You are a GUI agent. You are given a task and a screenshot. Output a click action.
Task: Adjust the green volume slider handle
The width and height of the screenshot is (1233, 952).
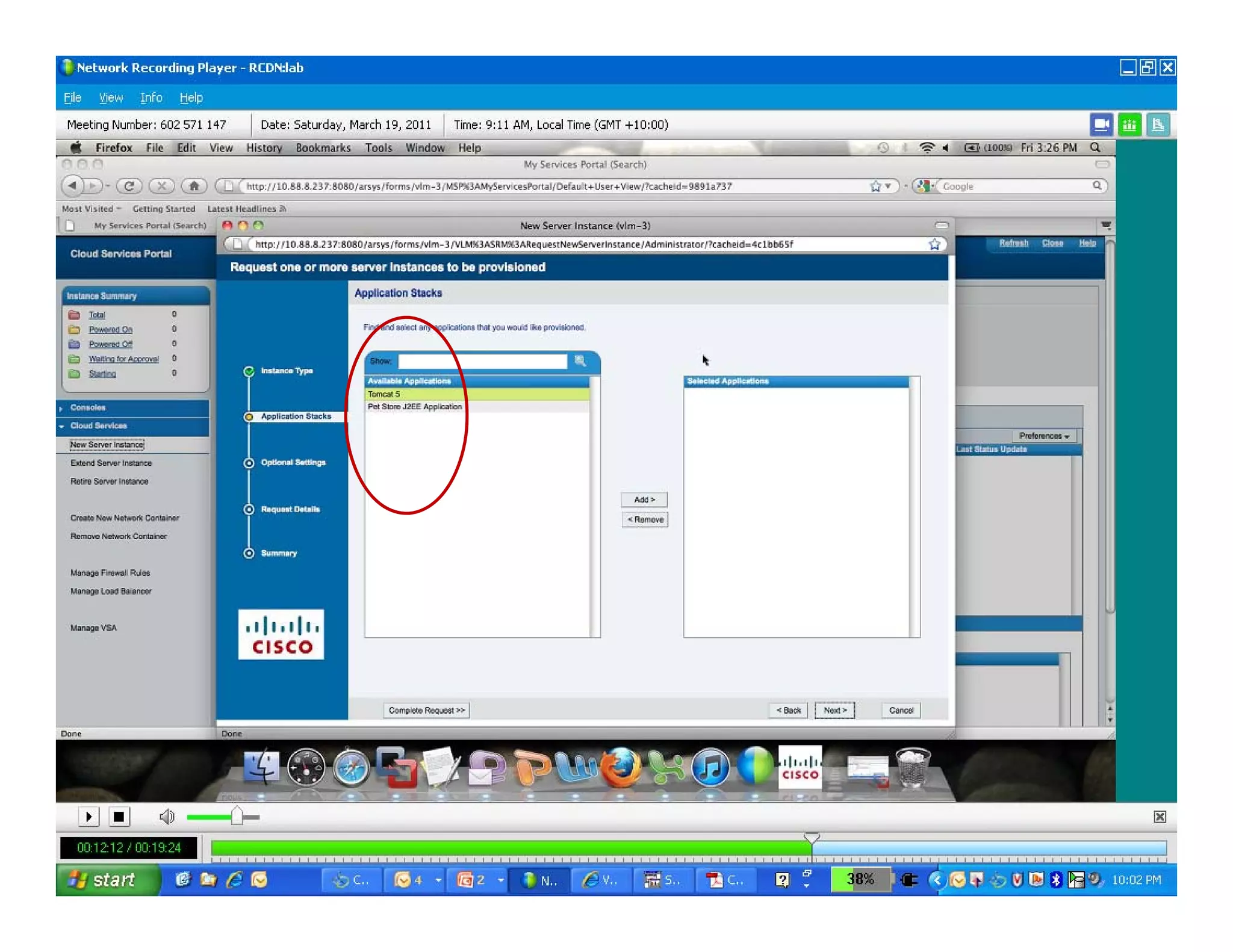point(237,816)
